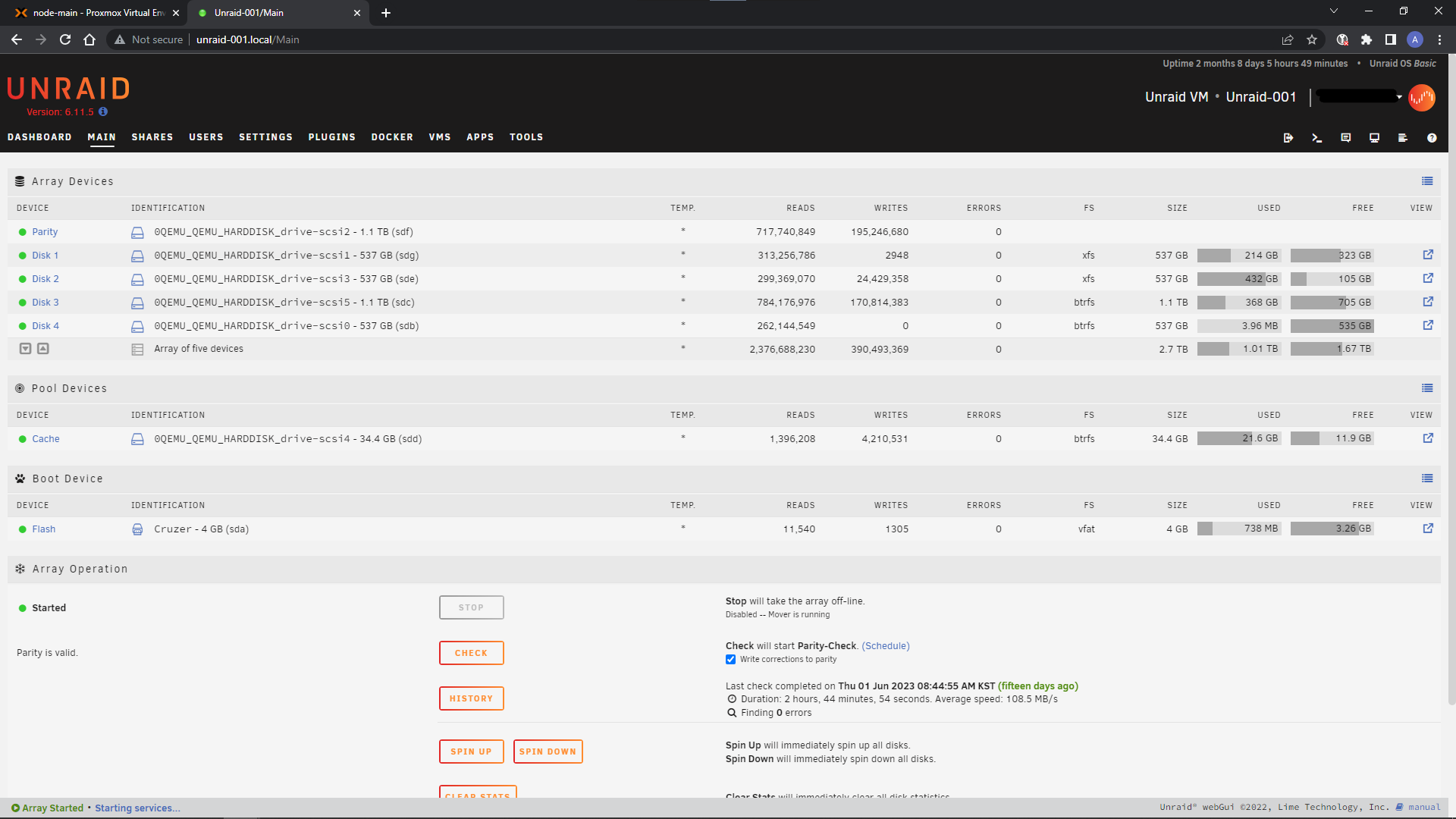Open a new browser tab with plus button
The width and height of the screenshot is (1456, 819).
coord(386,13)
